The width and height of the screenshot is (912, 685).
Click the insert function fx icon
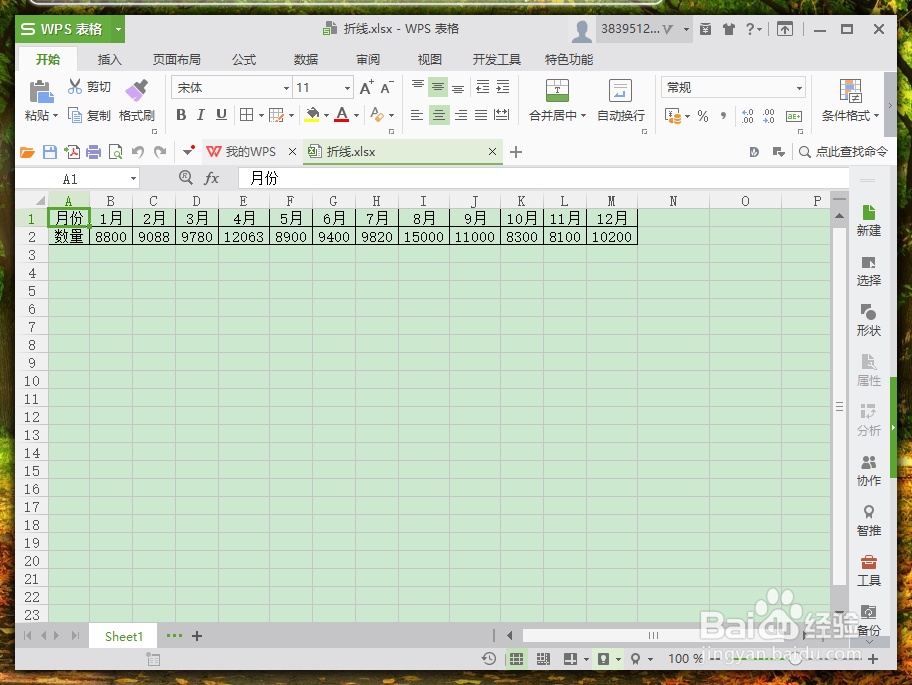[x=212, y=178]
